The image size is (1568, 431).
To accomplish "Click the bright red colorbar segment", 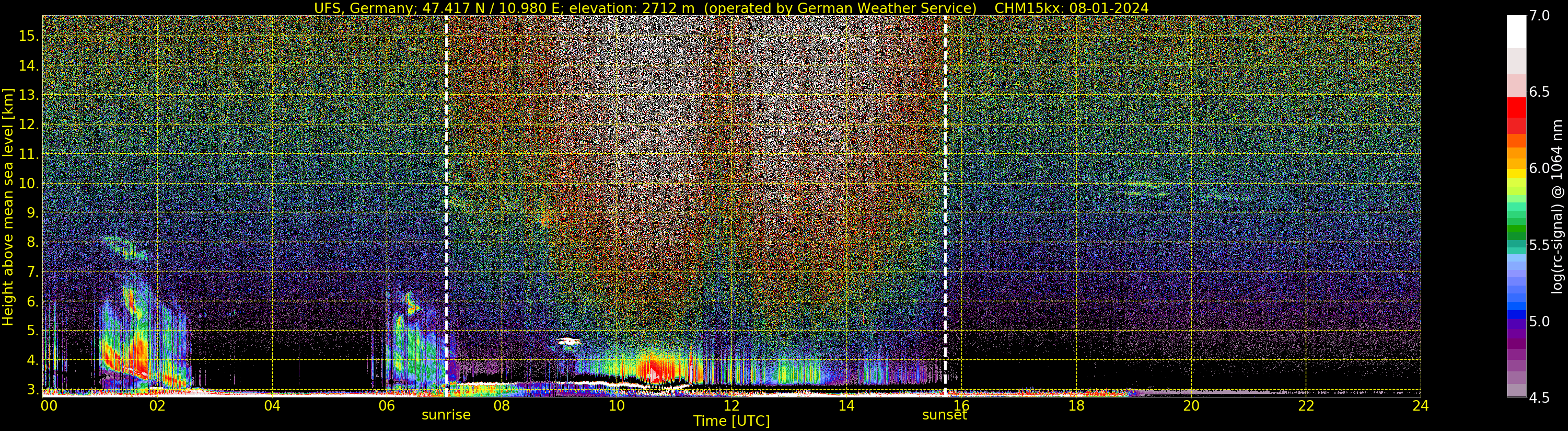I will pos(1516,107).
